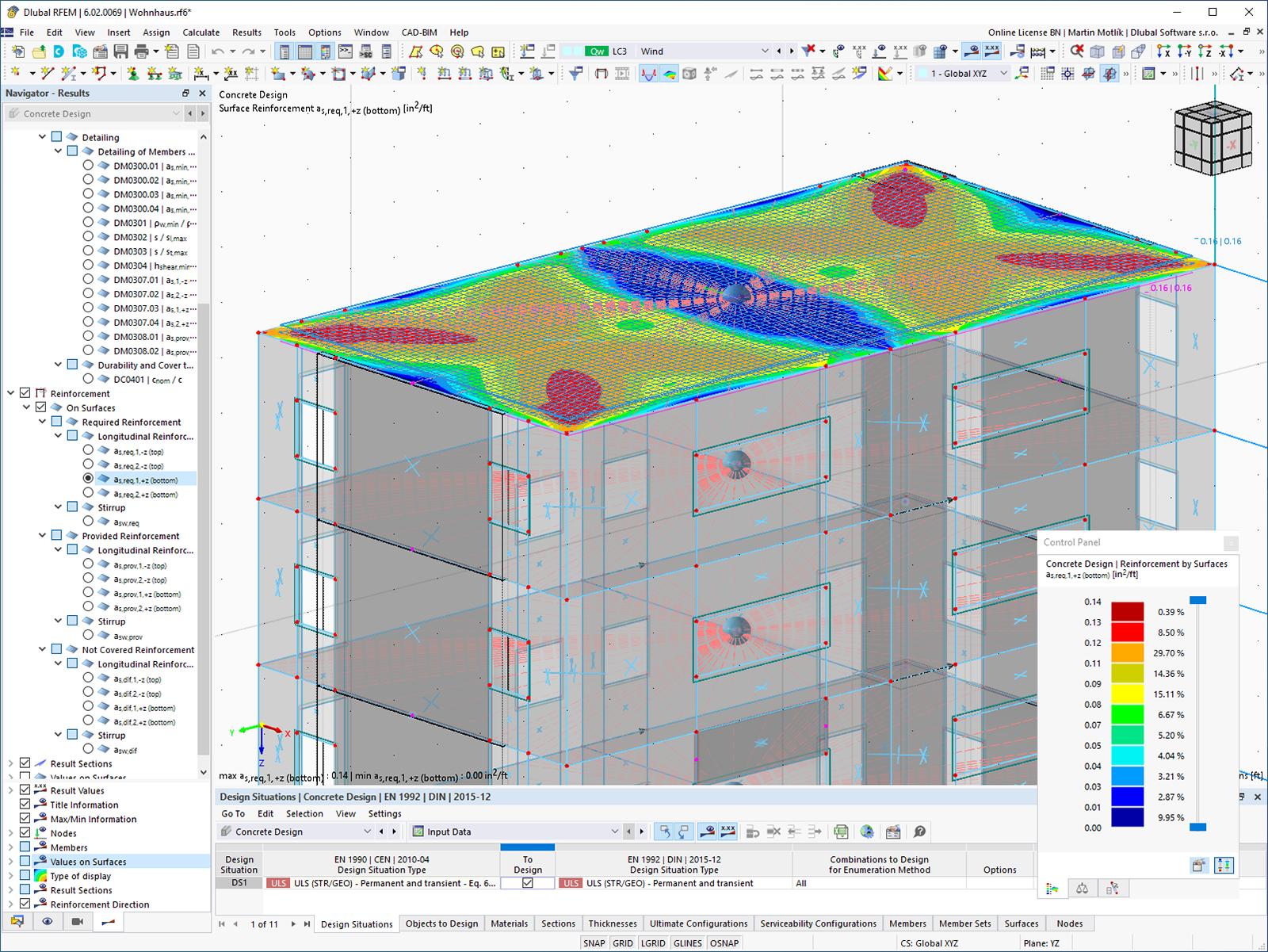Toggle the Max/Min Information checkbox
Screen dimensions: 1268x952
[26, 819]
